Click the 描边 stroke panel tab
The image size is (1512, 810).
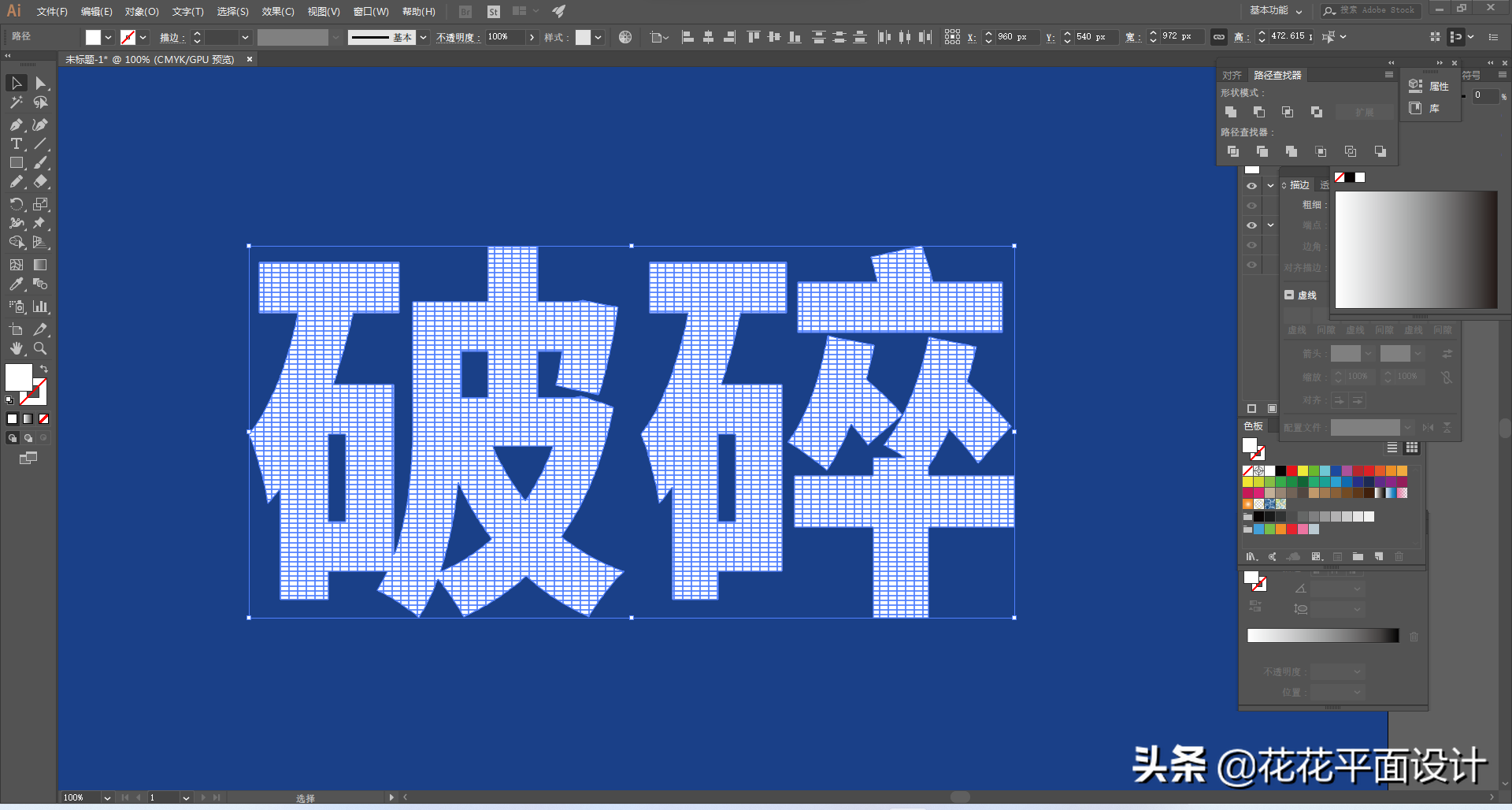pyautogui.click(x=1299, y=185)
